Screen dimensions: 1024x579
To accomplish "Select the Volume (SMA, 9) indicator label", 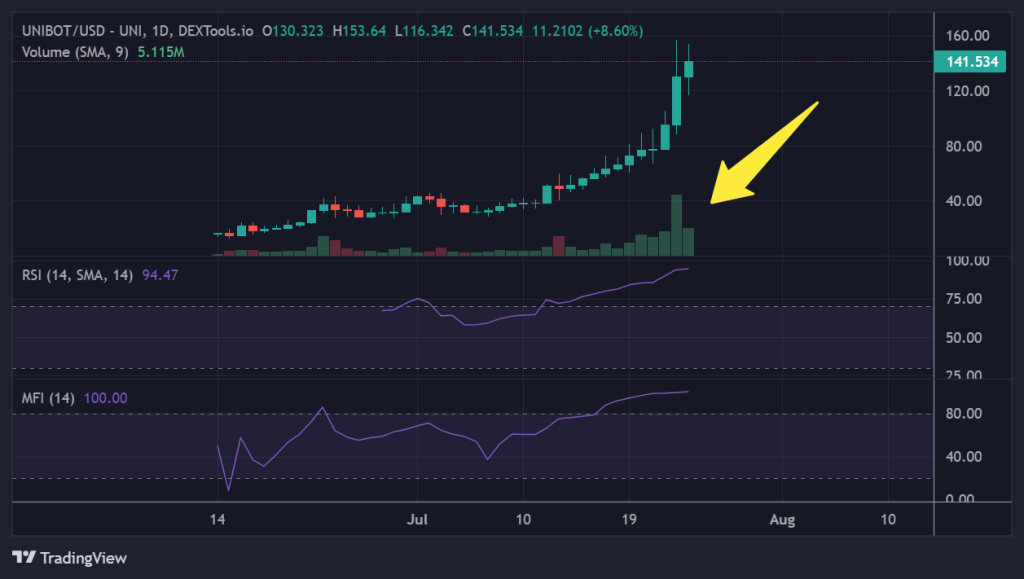I will coord(75,52).
